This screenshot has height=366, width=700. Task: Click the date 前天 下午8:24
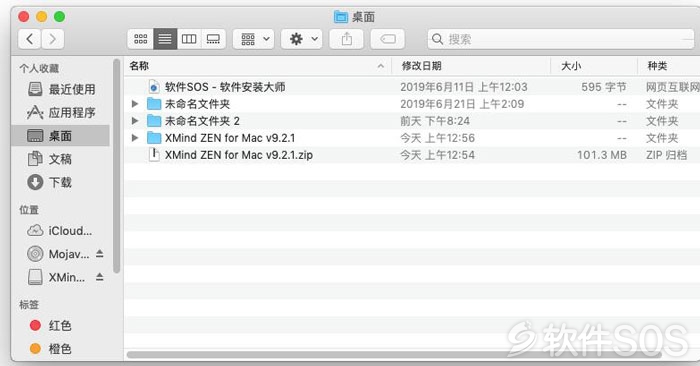click(x=435, y=121)
